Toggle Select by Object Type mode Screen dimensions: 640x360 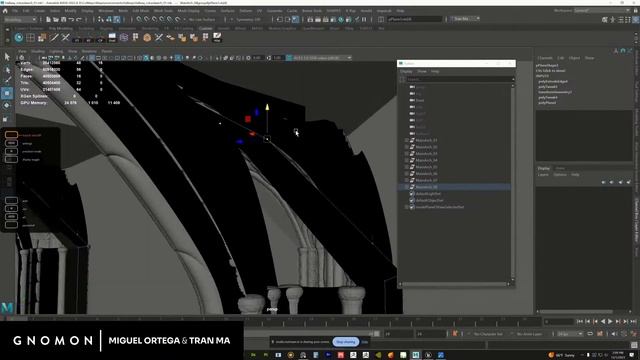(x=109, y=19)
